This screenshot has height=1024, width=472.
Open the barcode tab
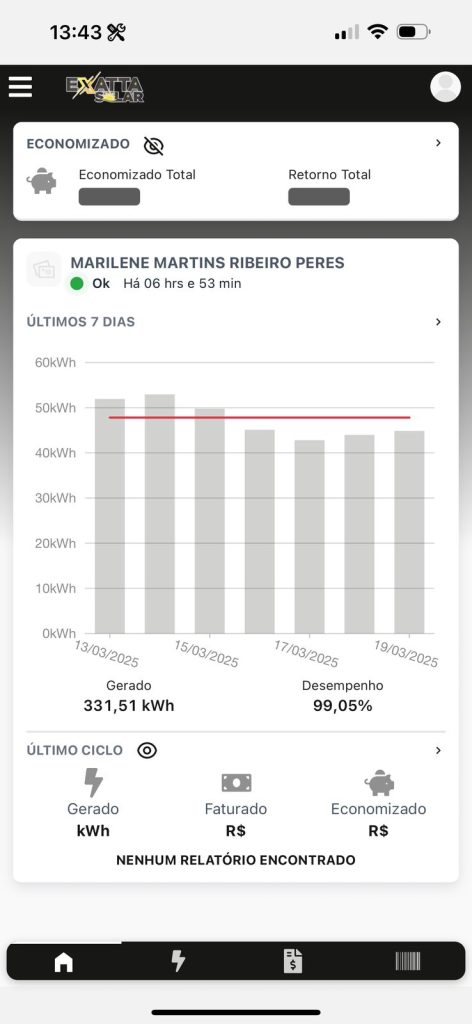[408, 961]
